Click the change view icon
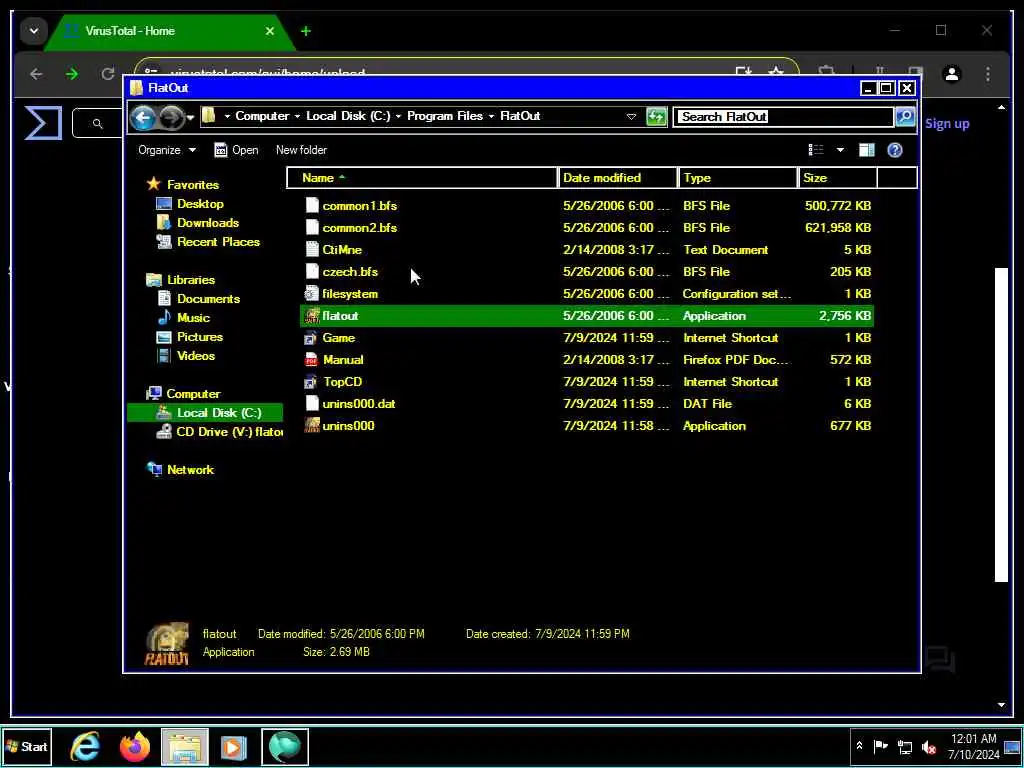Image resolution: width=1024 pixels, height=768 pixels. (816, 150)
